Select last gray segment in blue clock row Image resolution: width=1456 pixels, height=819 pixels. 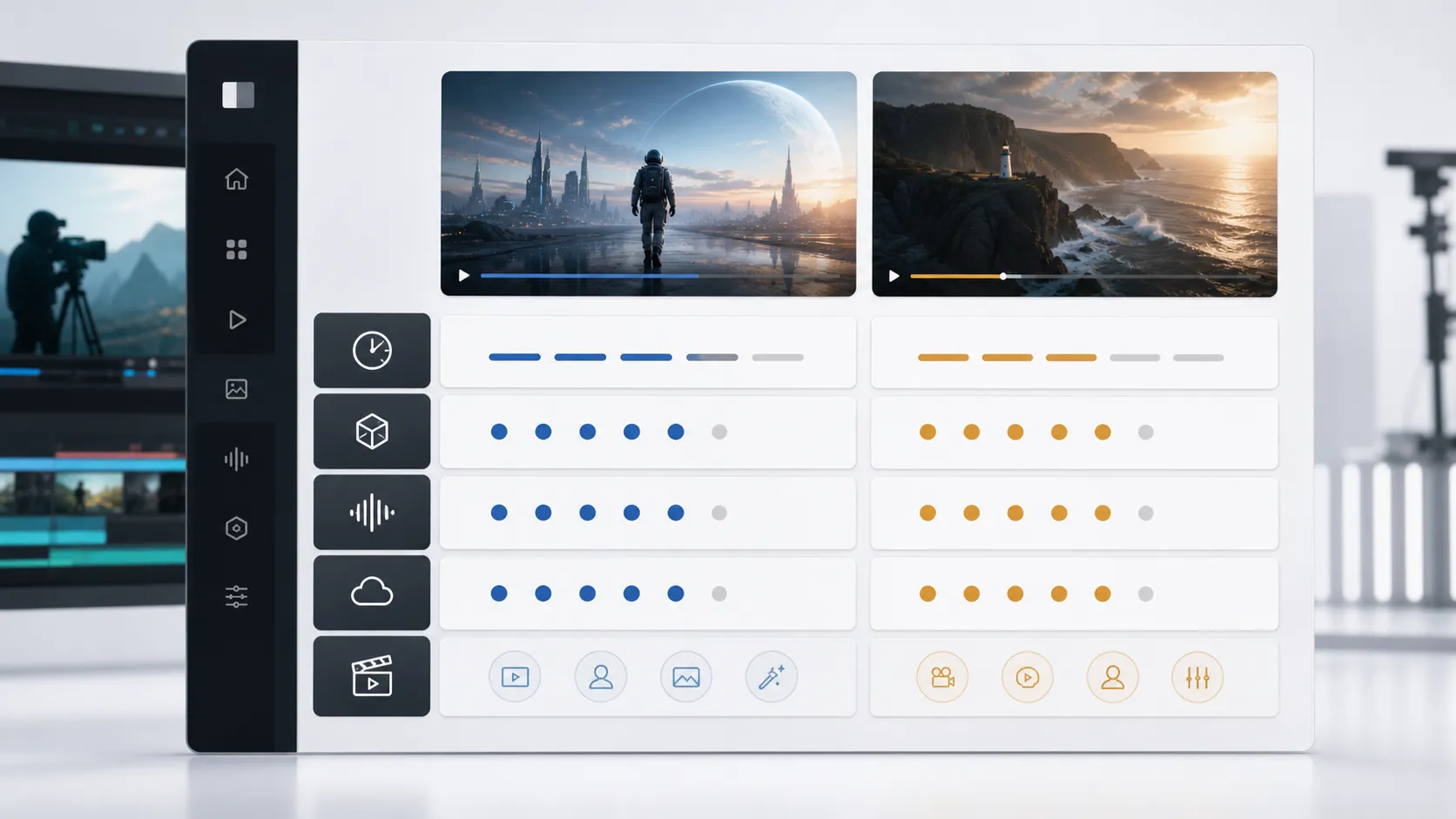coord(778,357)
